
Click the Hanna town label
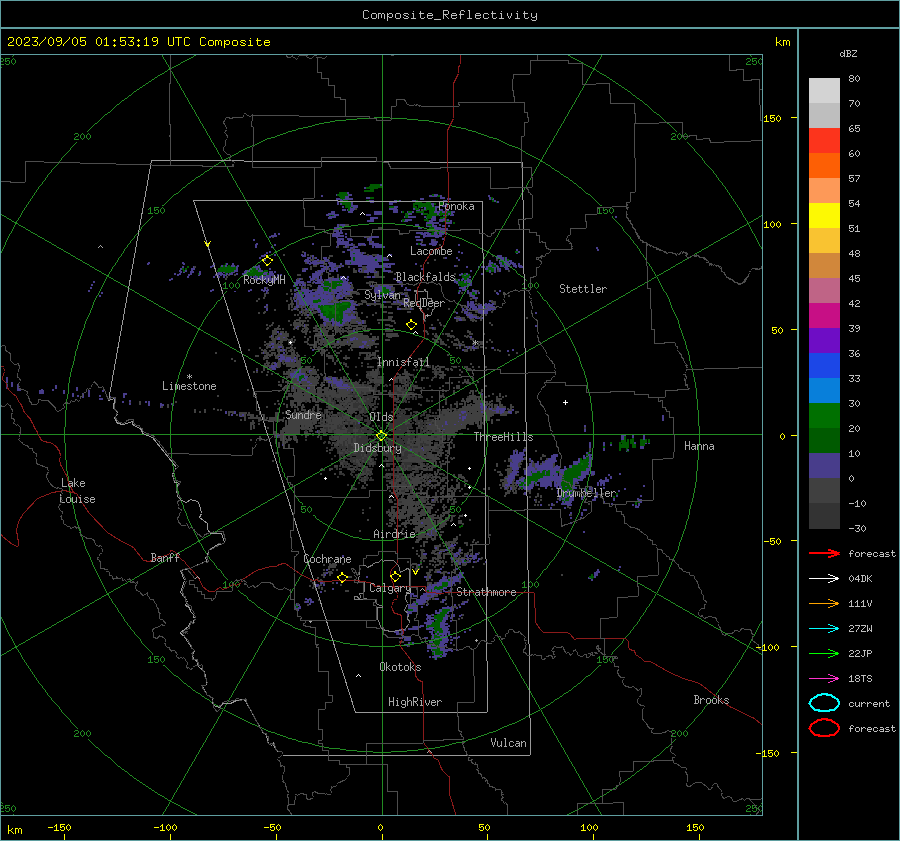click(x=699, y=446)
